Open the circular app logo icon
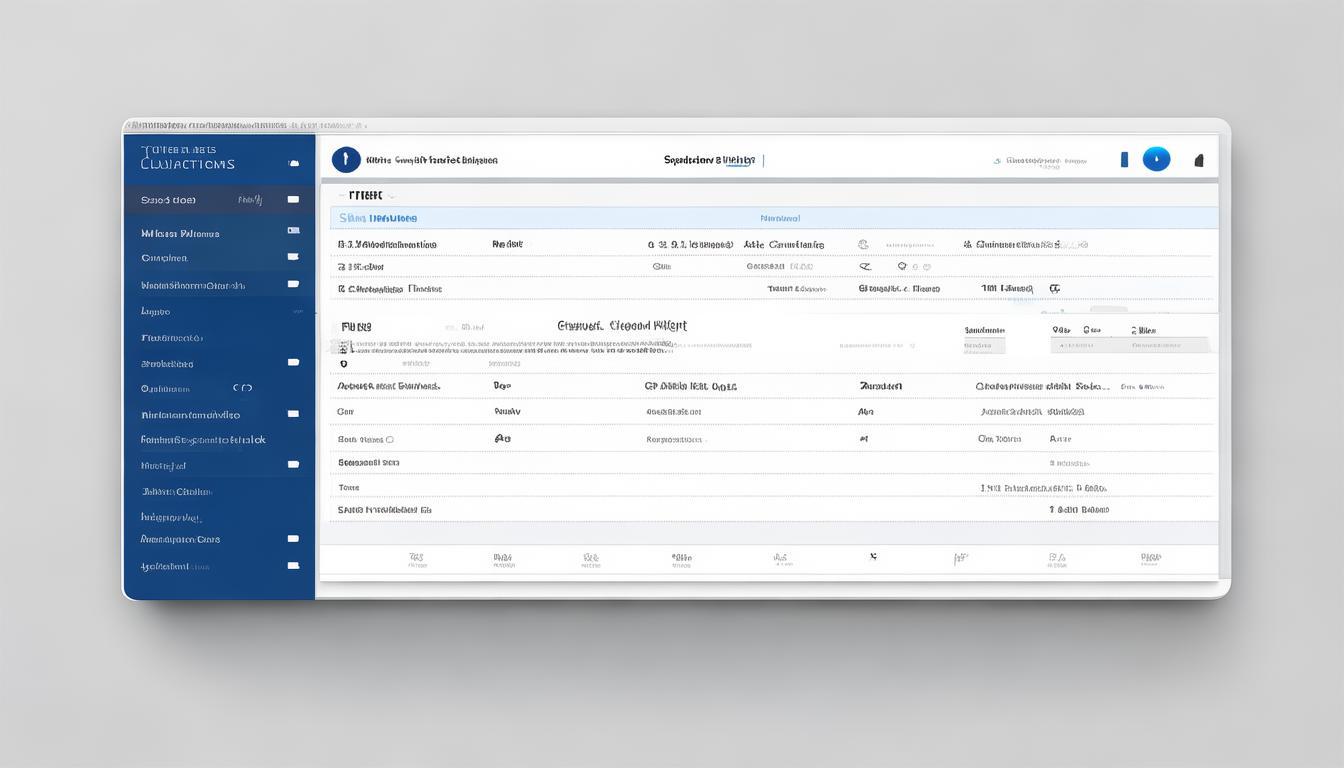 tap(345, 158)
